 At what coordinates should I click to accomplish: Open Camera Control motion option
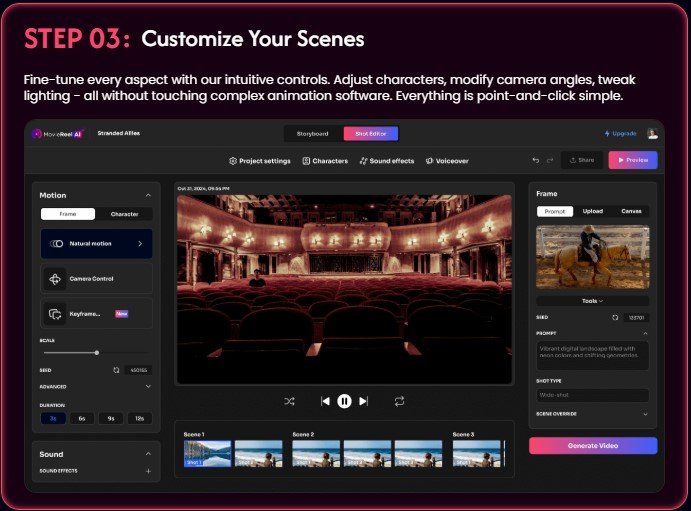click(97, 278)
